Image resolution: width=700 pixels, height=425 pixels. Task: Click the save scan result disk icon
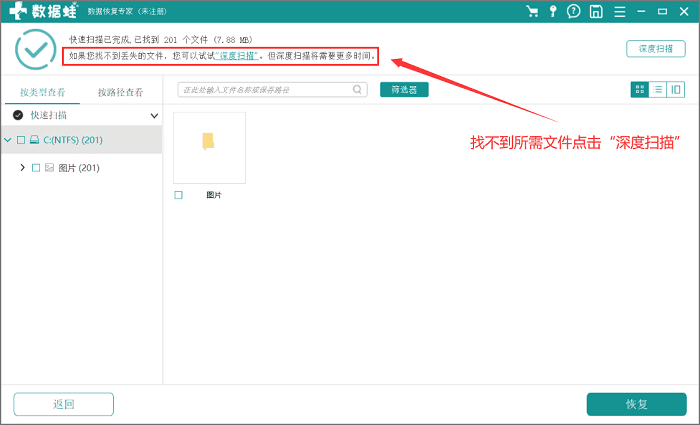tap(596, 12)
